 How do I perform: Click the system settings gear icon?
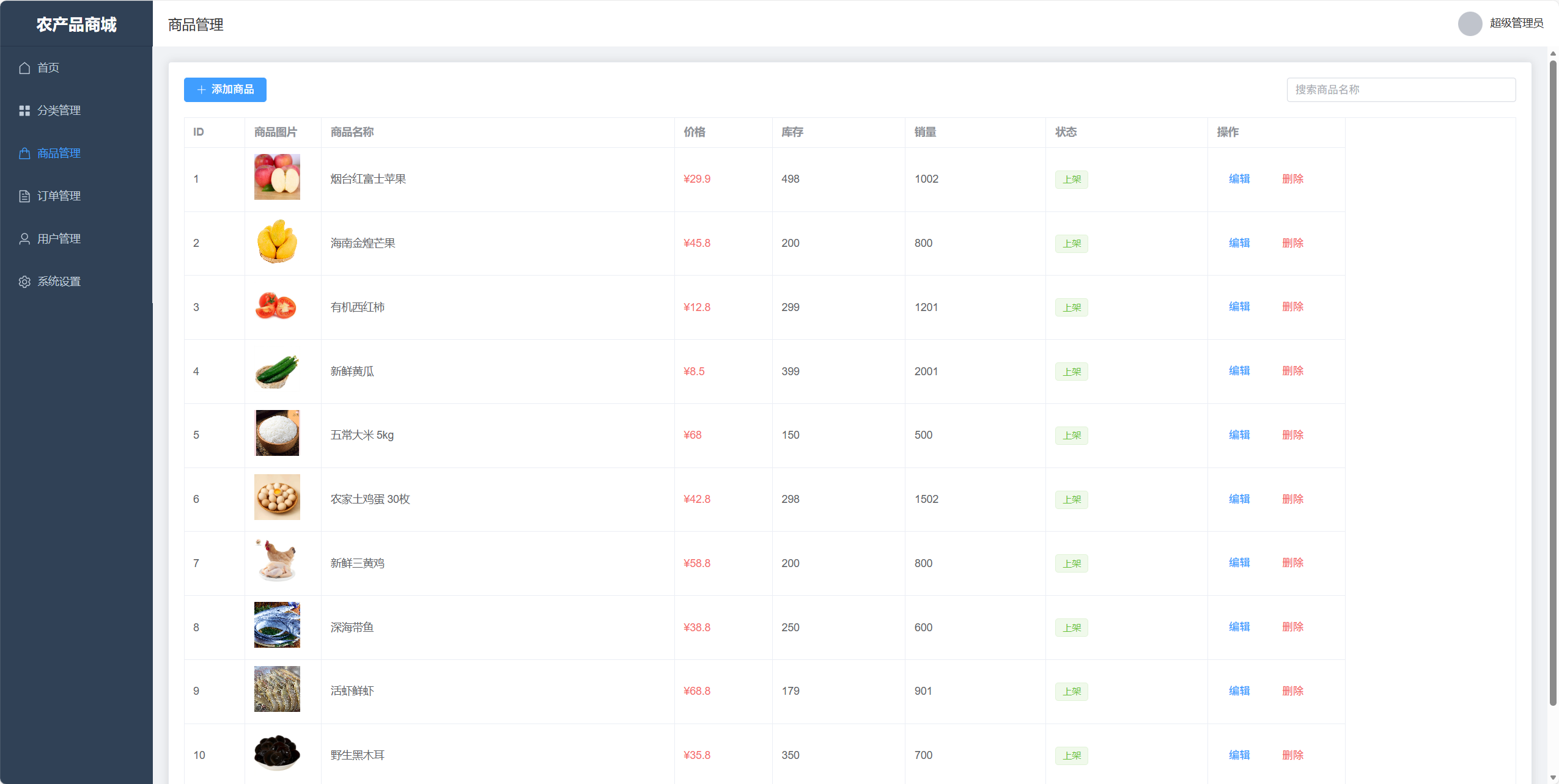click(24, 282)
